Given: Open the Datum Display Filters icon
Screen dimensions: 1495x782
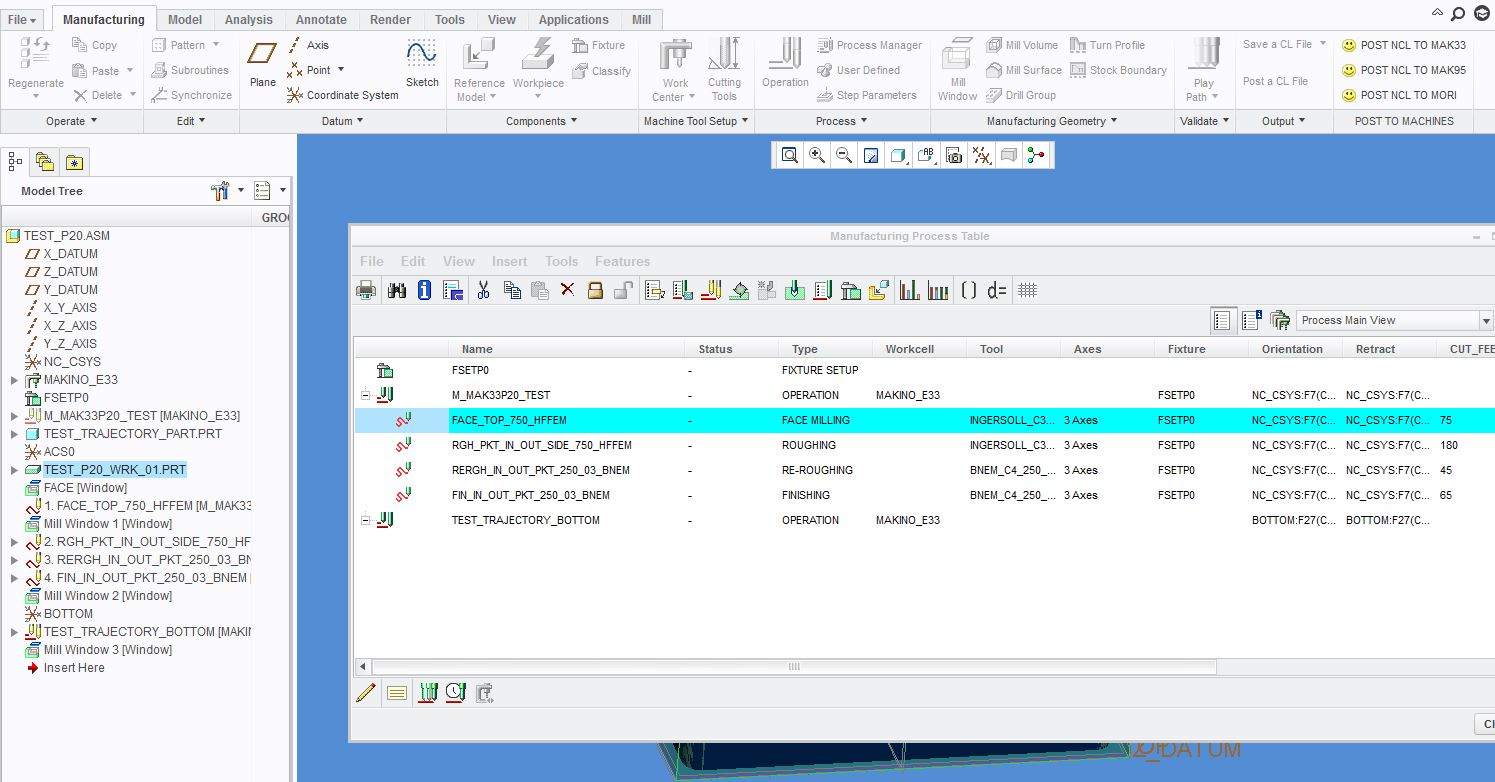Looking at the screenshot, I should click(982, 155).
